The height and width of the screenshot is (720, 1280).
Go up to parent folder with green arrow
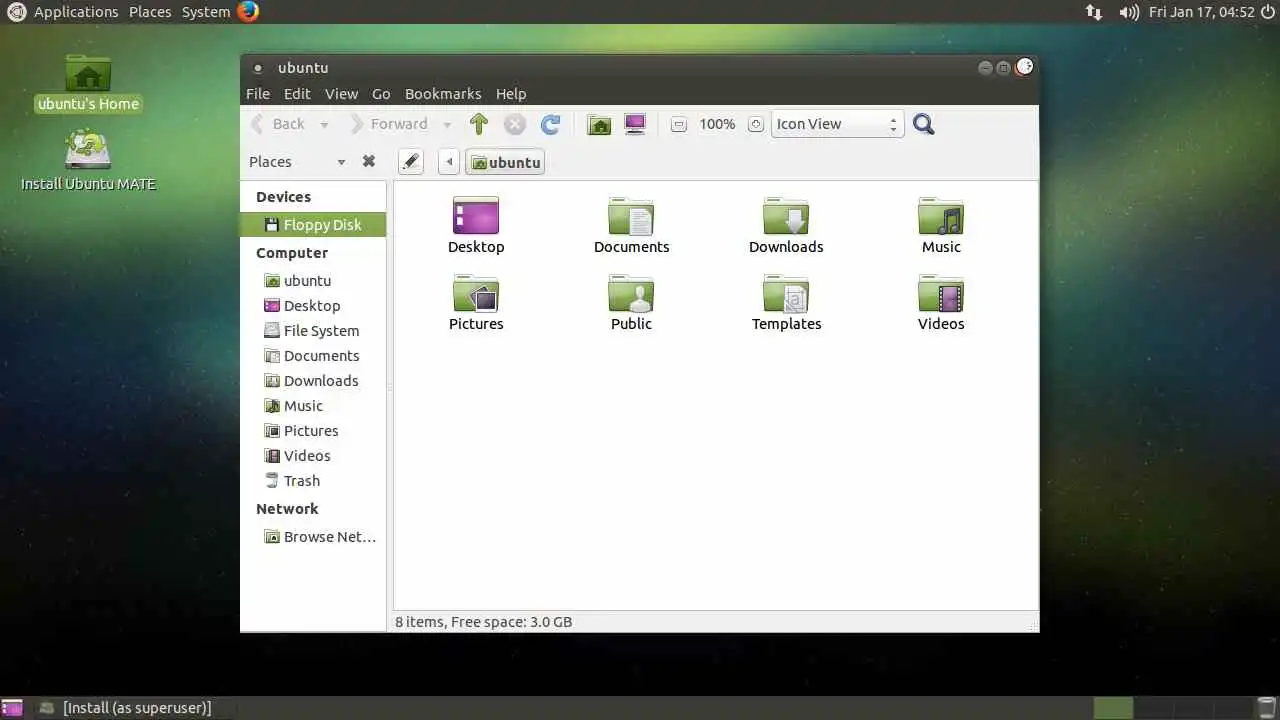click(479, 124)
